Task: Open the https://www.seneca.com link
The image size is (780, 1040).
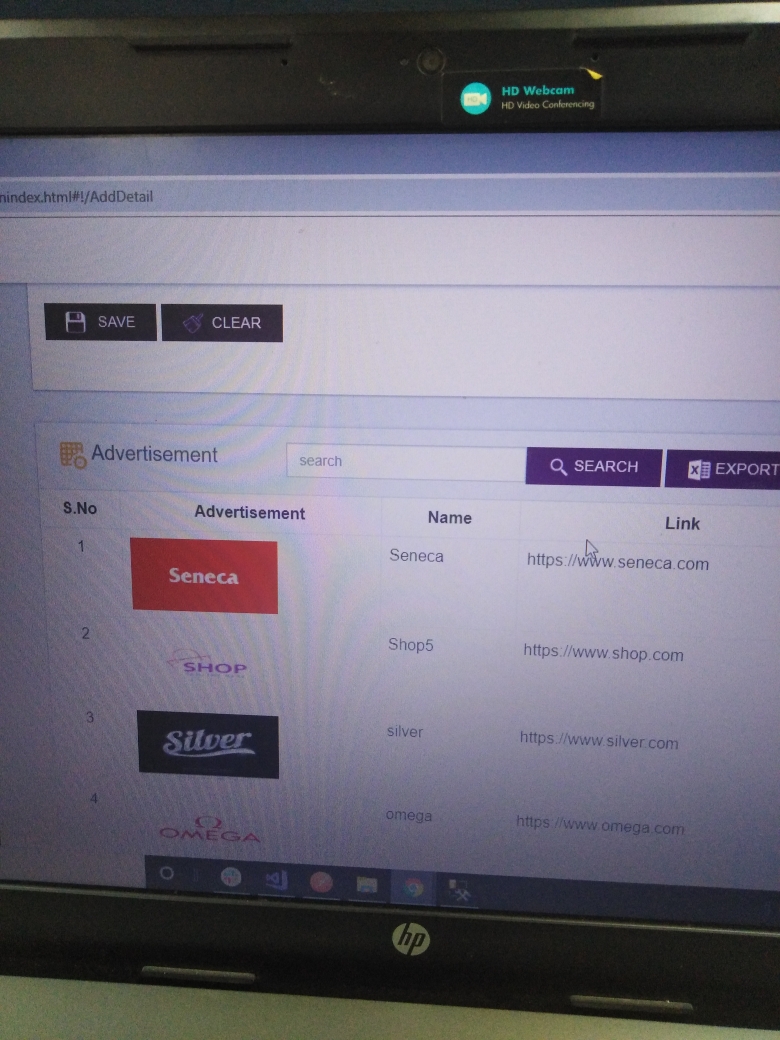Action: [x=617, y=562]
